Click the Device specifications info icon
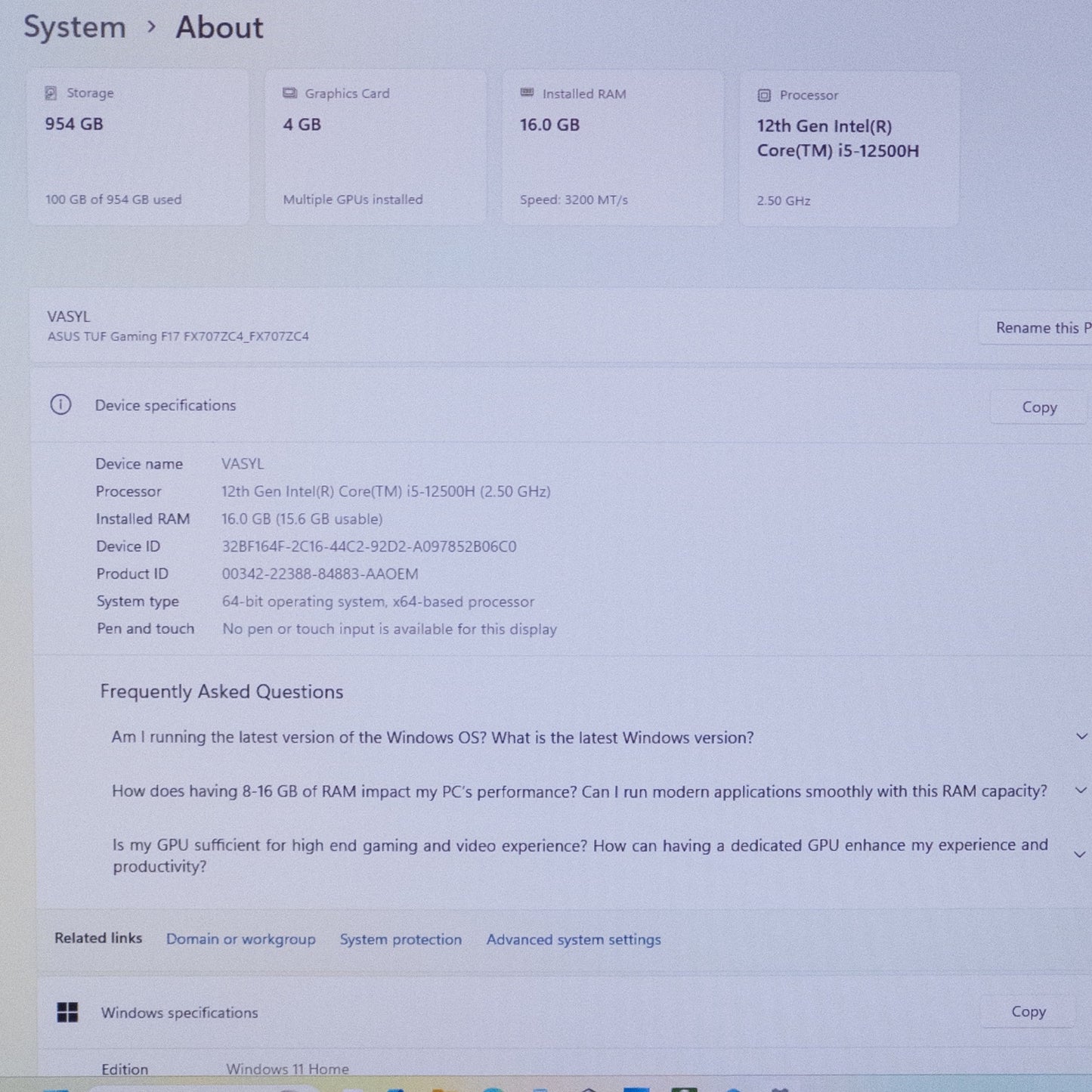Viewport: 1092px width, 1092px height. click(60, 405)
